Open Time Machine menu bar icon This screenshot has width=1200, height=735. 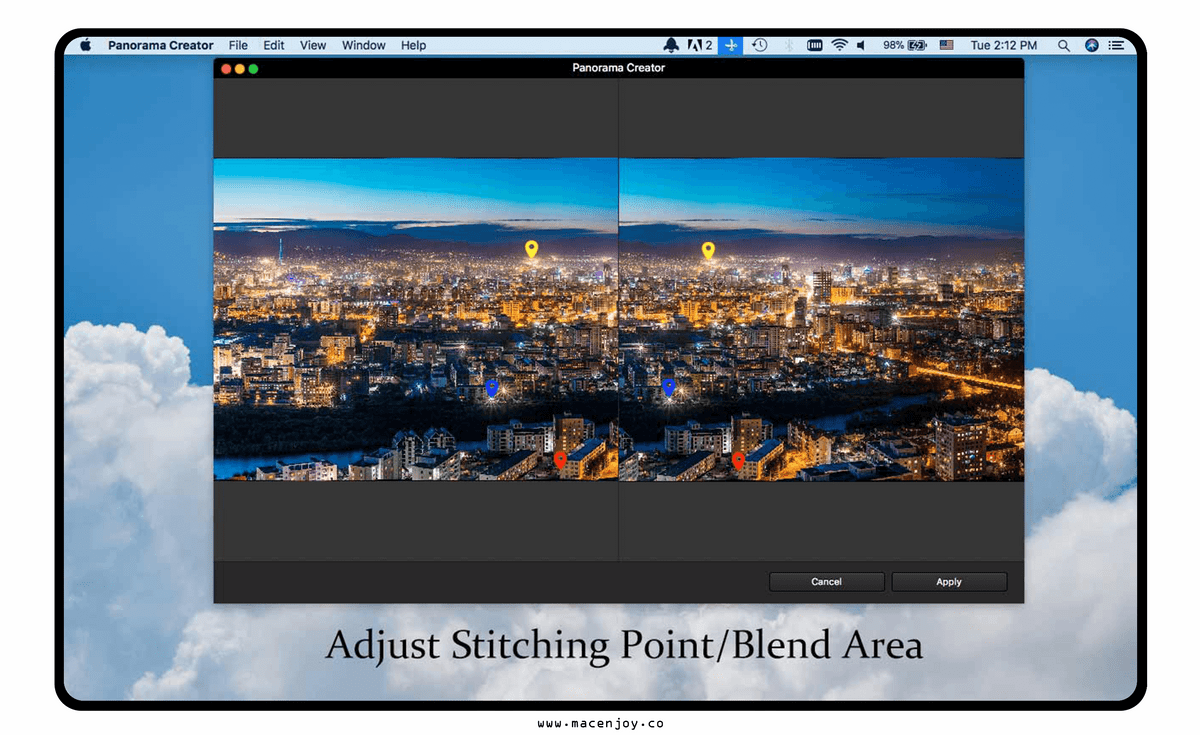point(760,45)
